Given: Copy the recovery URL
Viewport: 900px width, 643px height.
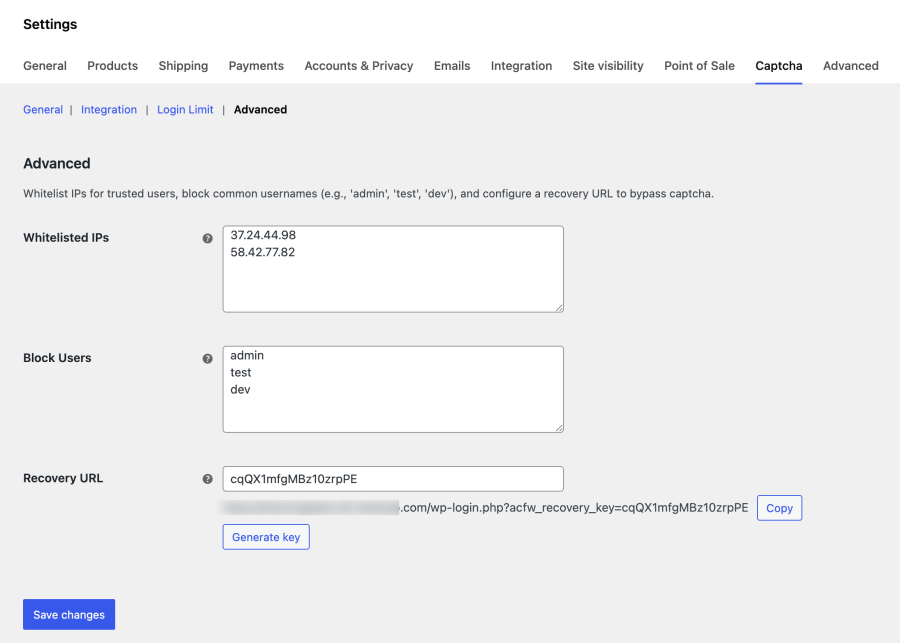Looking at the screenshot, I should pos(779,508).
